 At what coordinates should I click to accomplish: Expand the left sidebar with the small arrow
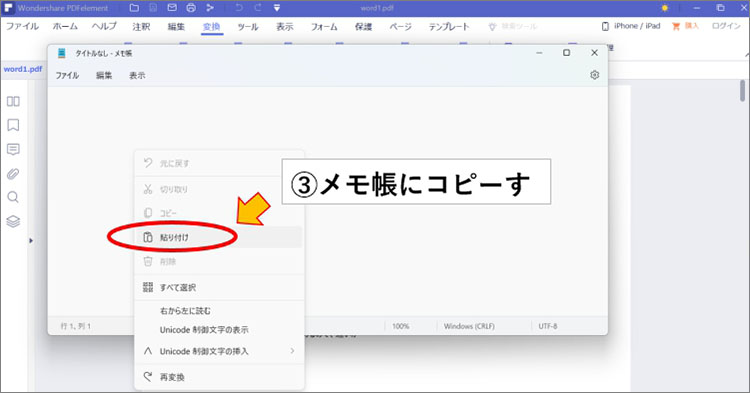coord(31,240)
